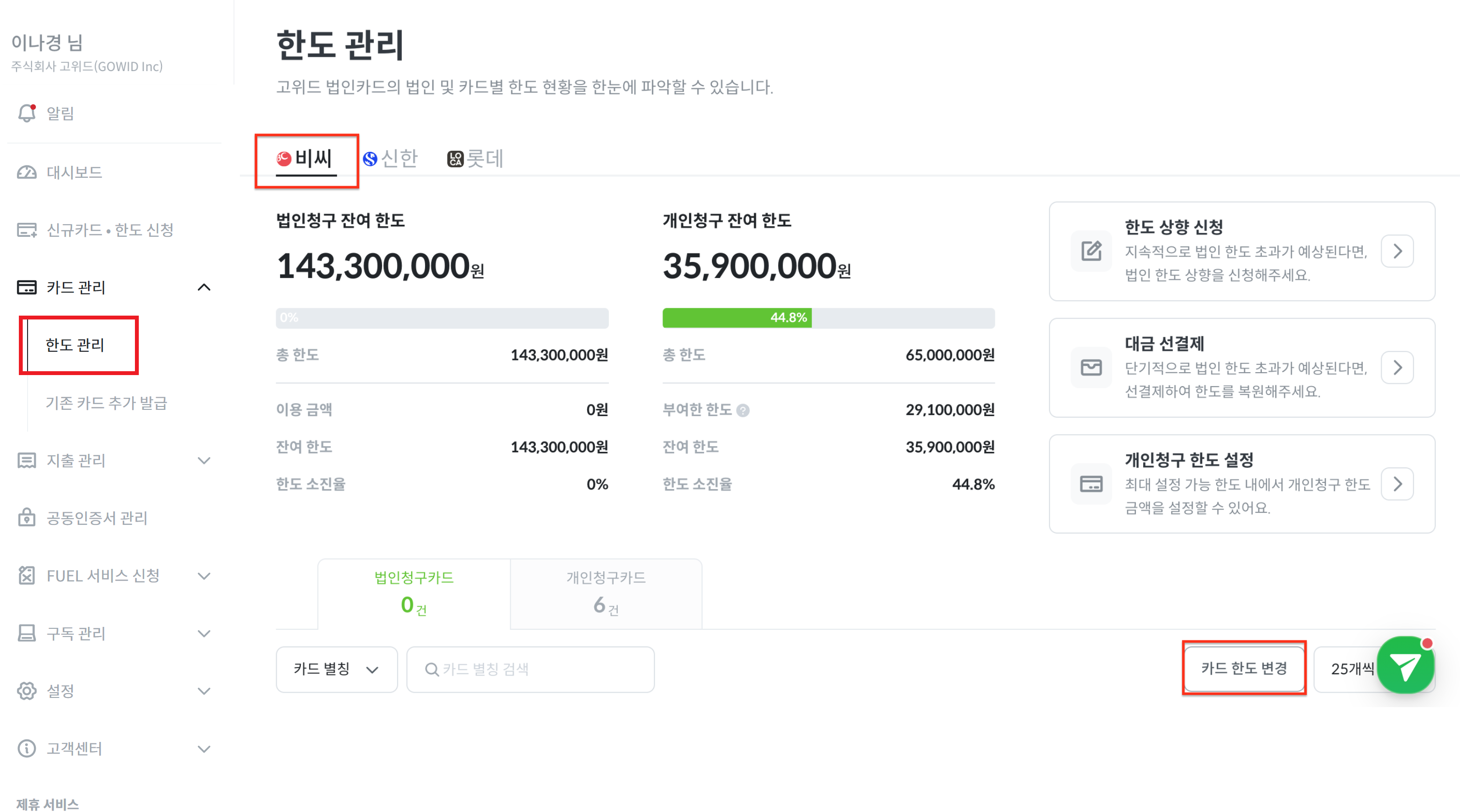The image size is (1460, 812).
Task: Click the 카드 별칭 검색 input field
Action: coord(531,669)
